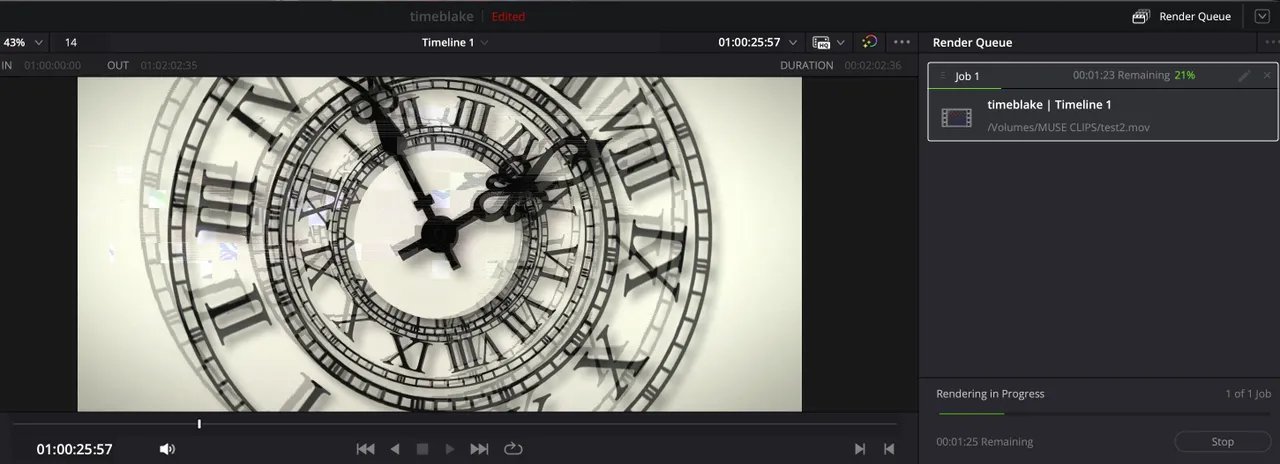1280x464 pixels.
Task: Click the filmstrip thumbnail for Job 1
Action: coord(956,117)
